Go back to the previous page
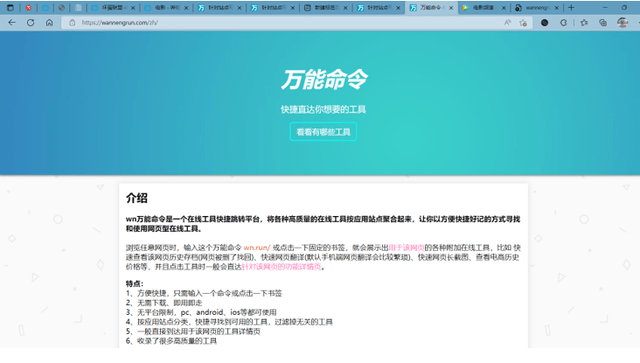The width and height of the screenshot is (640, 363). coord(11,22)
